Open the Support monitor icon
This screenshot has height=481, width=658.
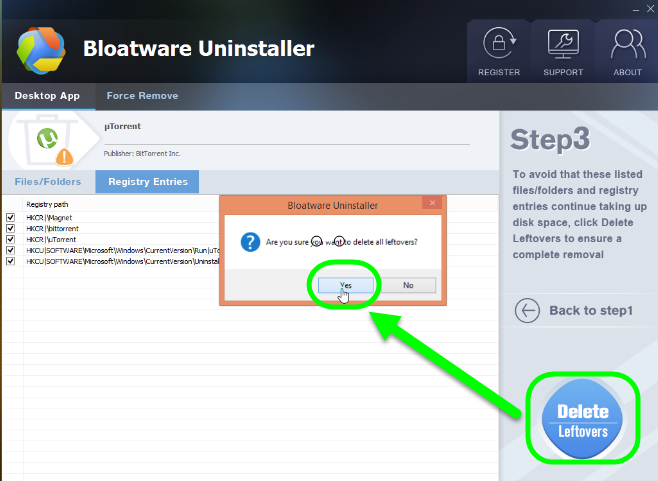(x=563, y=44)
